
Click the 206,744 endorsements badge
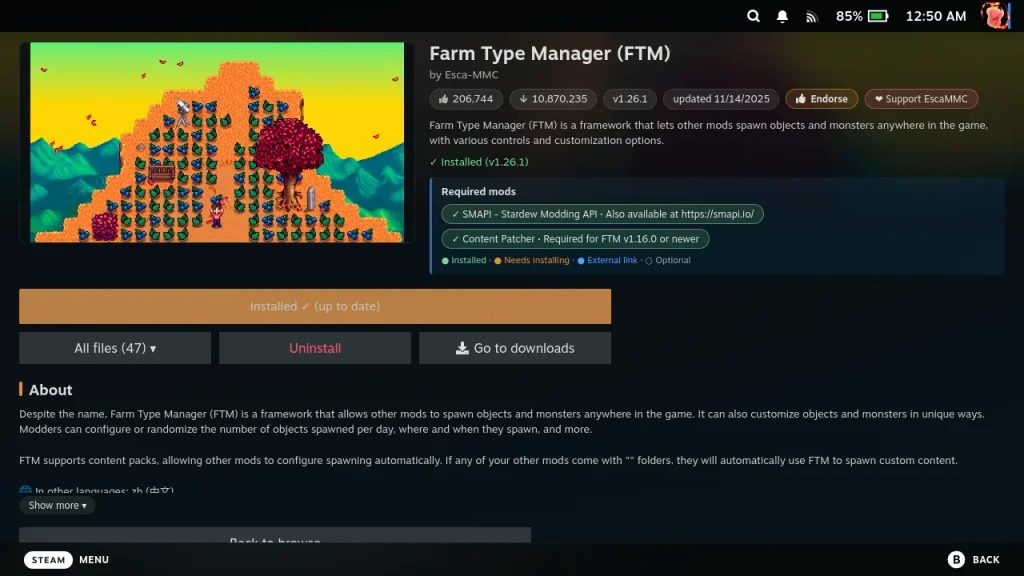(x=466, y=99)
